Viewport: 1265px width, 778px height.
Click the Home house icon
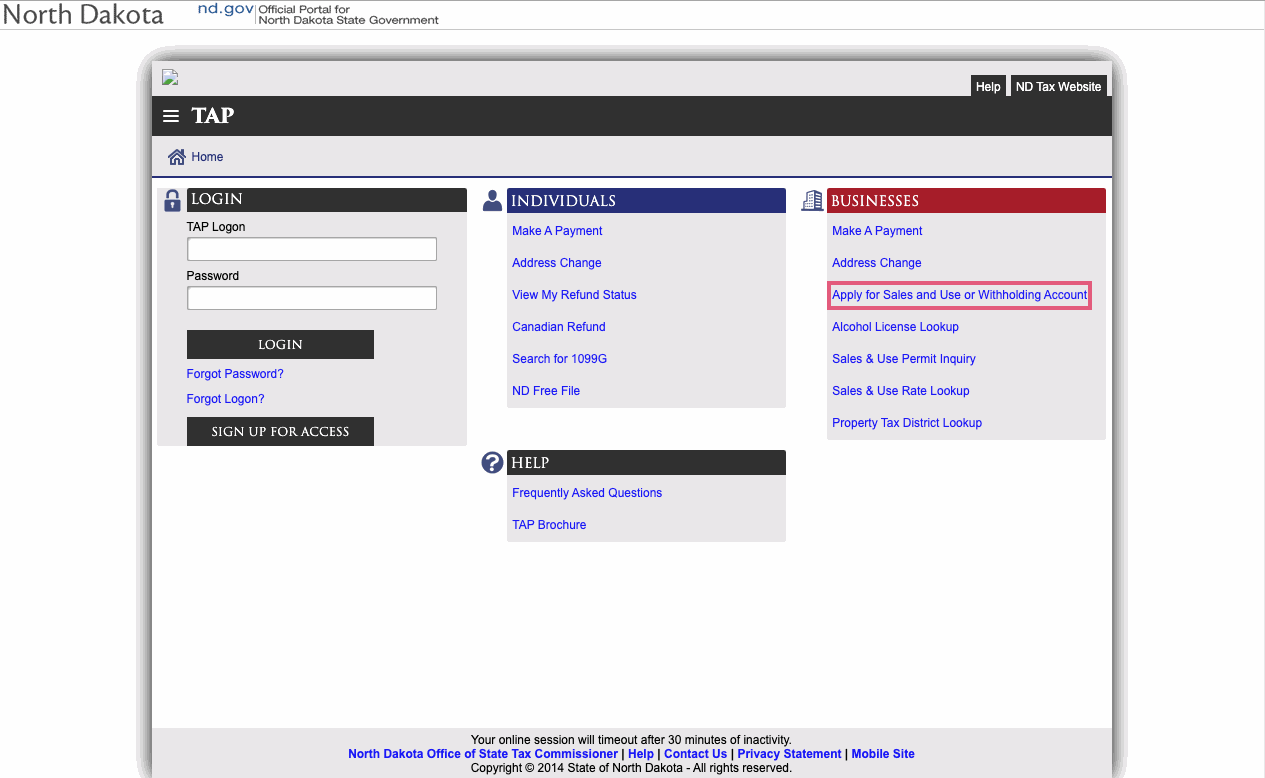[177, 157]
